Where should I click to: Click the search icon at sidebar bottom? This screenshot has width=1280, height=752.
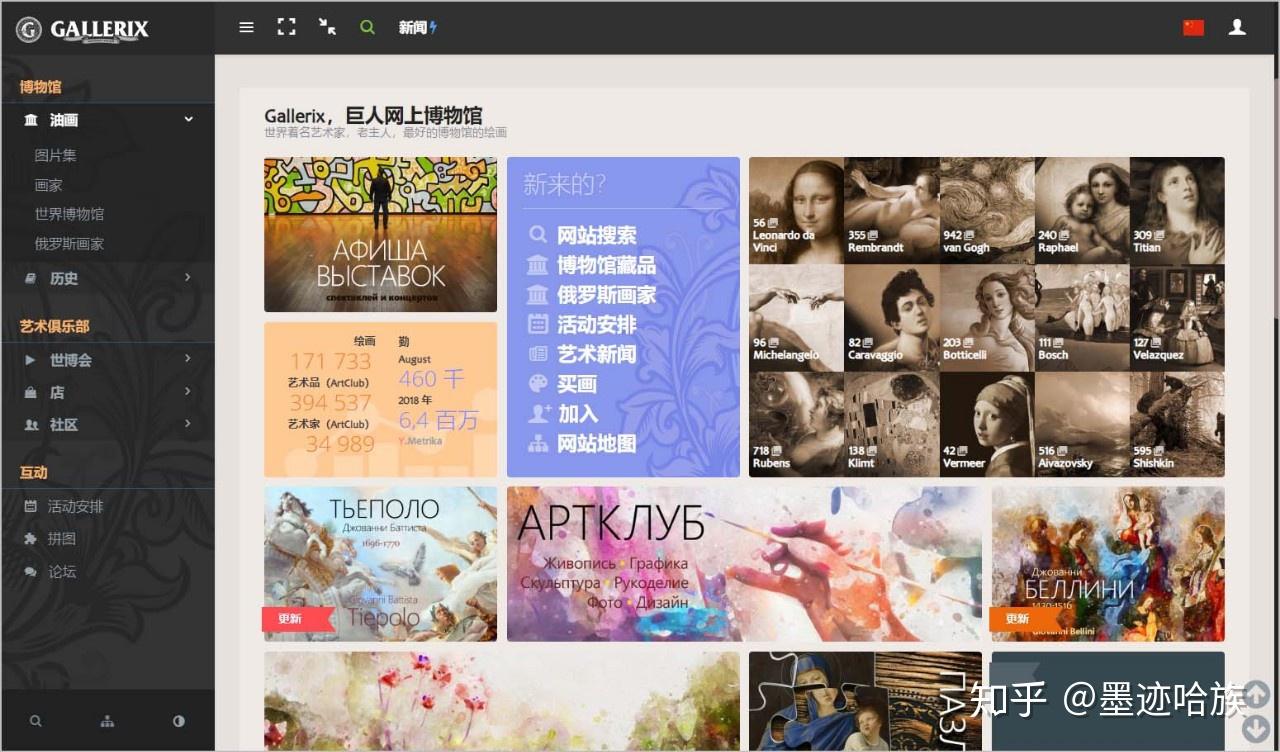pos(36,720)
